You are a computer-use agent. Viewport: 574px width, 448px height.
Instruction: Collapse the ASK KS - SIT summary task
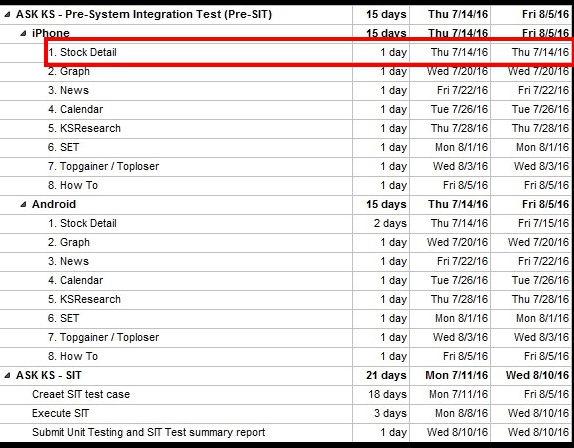[7, 375]
